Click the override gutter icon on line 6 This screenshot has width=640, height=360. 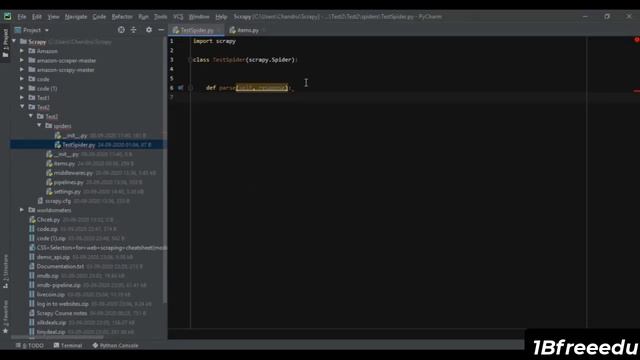[x=180, y=88]
